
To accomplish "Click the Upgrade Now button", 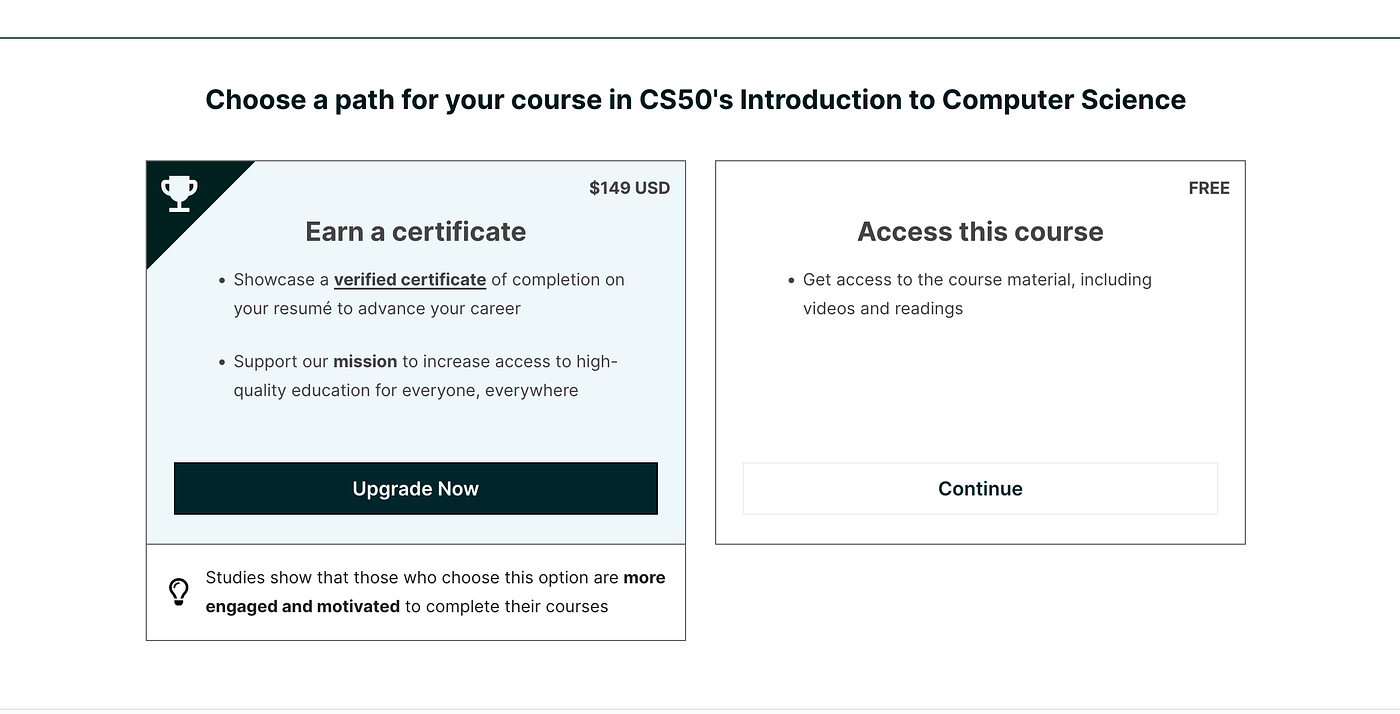I will pyautogui.click(x=415, y=488).
